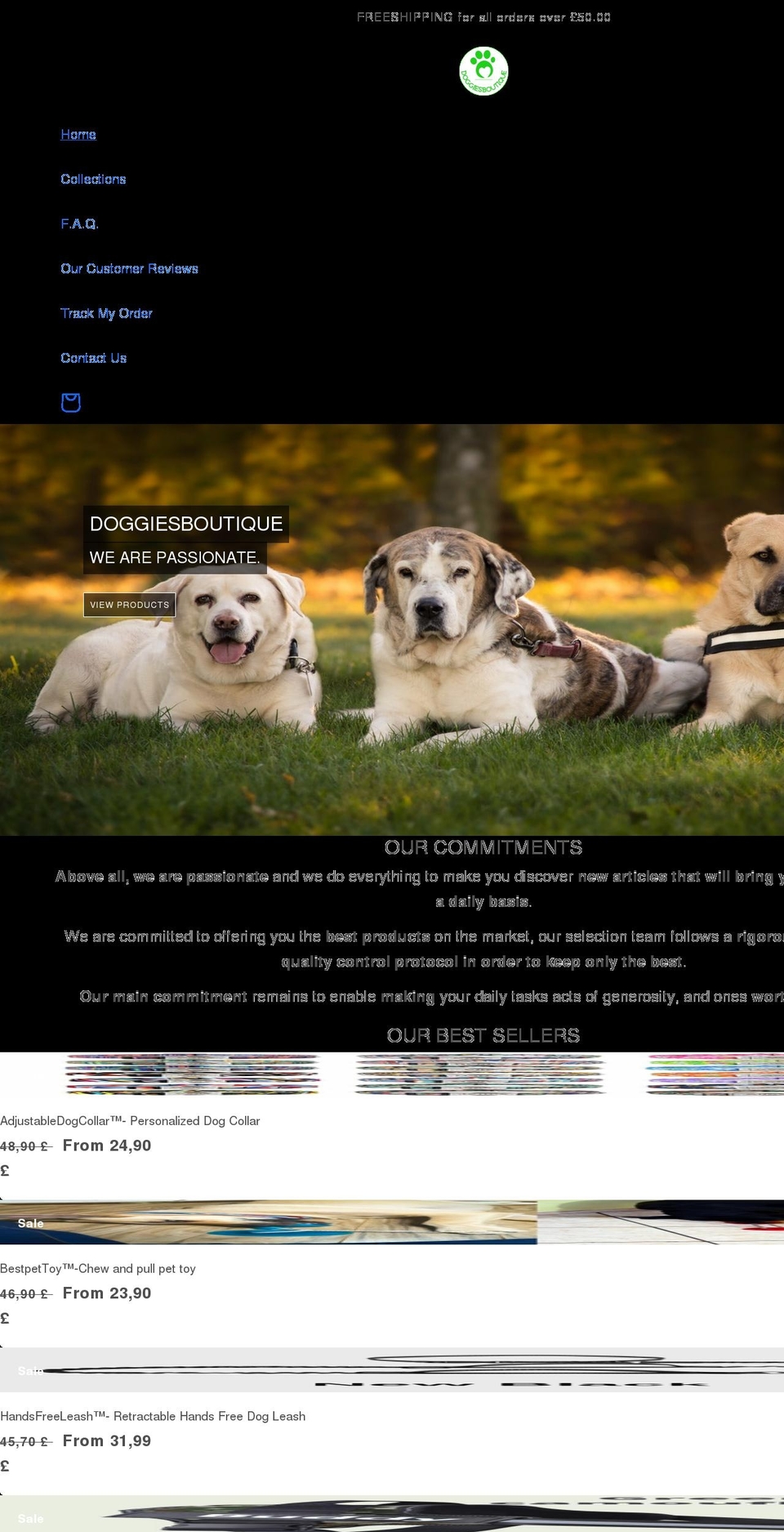Go to the Home page link
This screenshot has width=784, height=1532.
78,134
